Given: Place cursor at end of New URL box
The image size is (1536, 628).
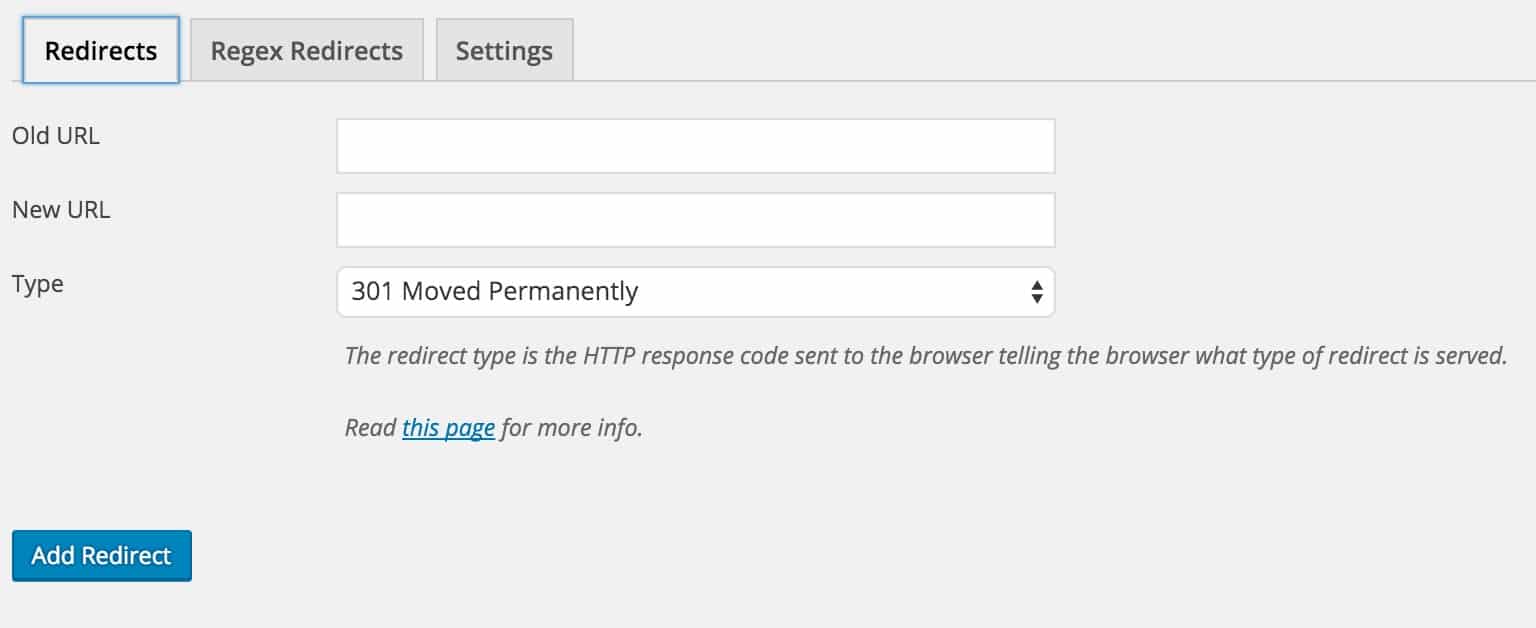Looking at the screenshot, I should pyautogui.click(x=1040, y=220).
